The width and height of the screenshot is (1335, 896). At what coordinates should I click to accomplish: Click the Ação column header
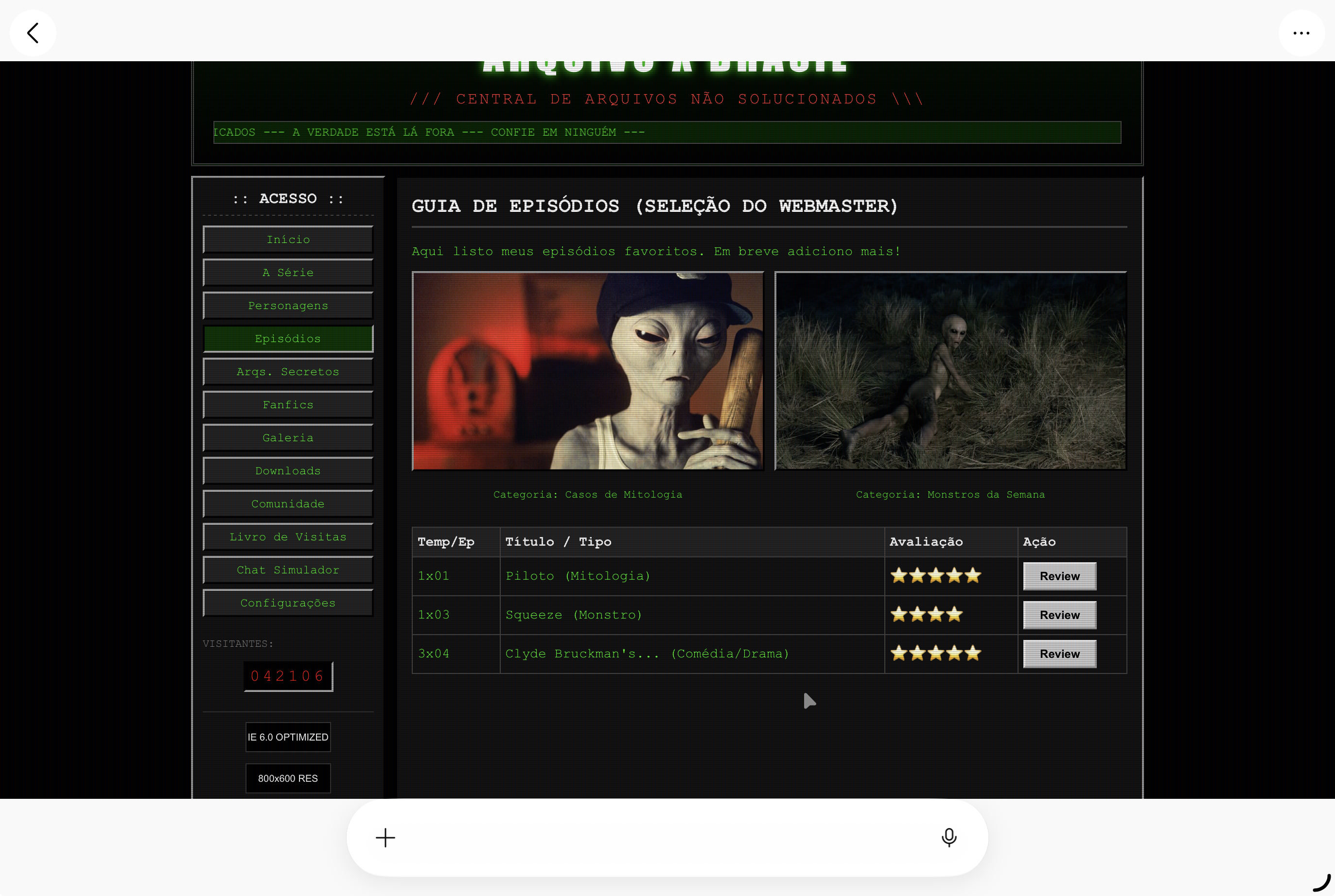tap(1072, 542)
